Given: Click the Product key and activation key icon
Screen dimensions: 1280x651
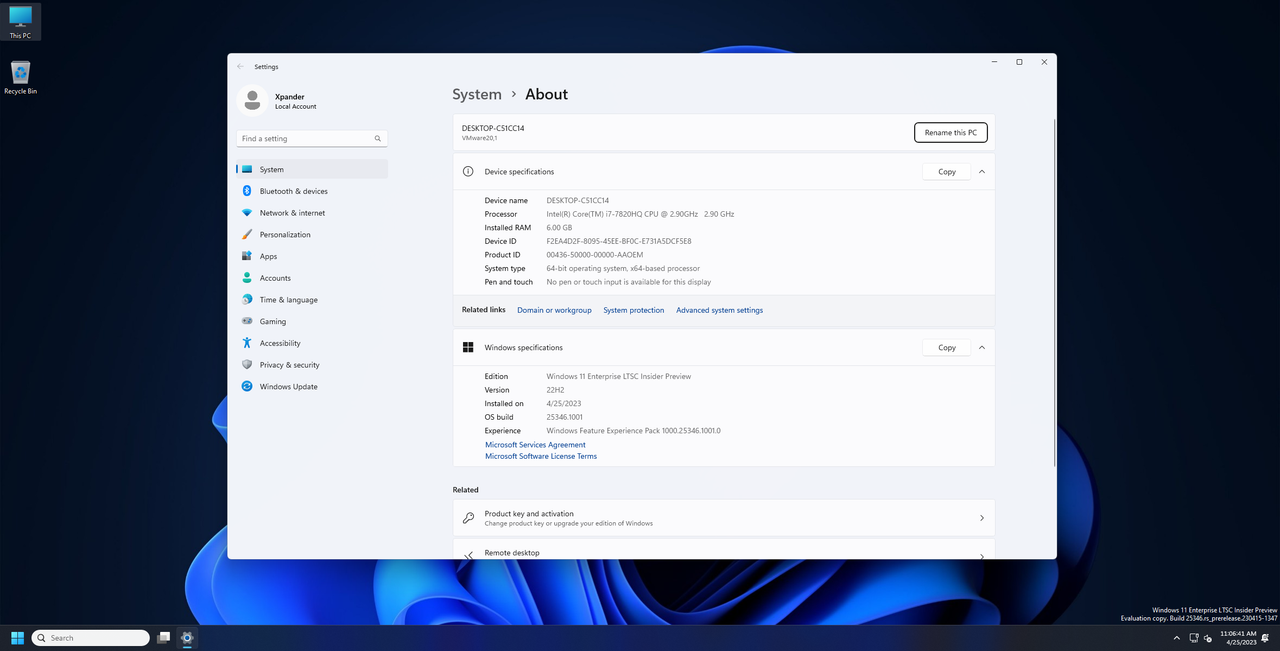Looking at the screenshot, I should pos(468,518).
